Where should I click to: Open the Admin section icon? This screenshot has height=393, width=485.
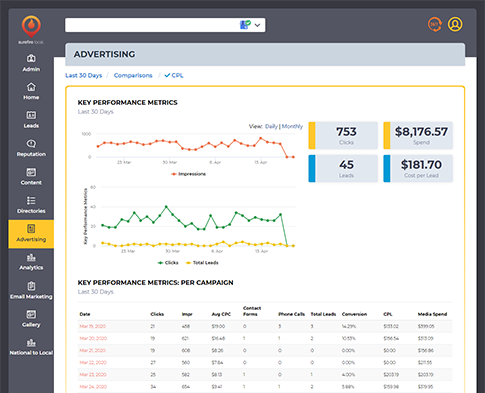[x=31, y=58]
